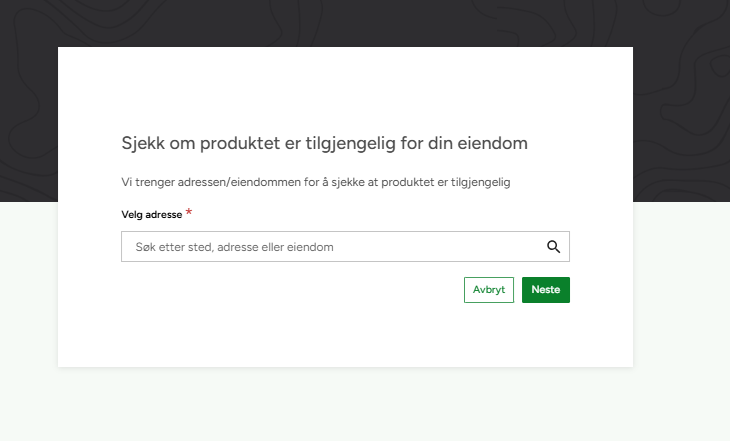
Task: Go to the next step with Neste
Action: tap(545, 290)
